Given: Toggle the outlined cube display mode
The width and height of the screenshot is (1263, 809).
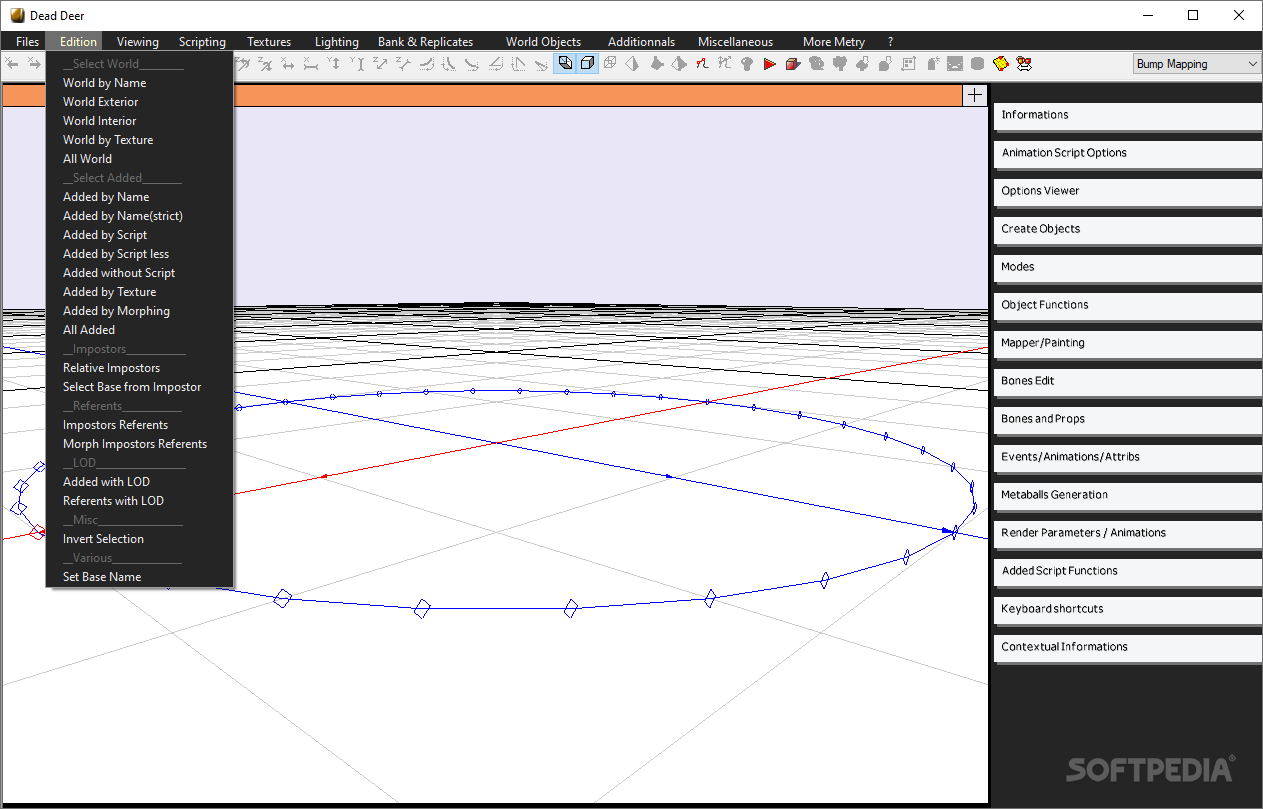Looking at the screenshot, I should 588,64.
